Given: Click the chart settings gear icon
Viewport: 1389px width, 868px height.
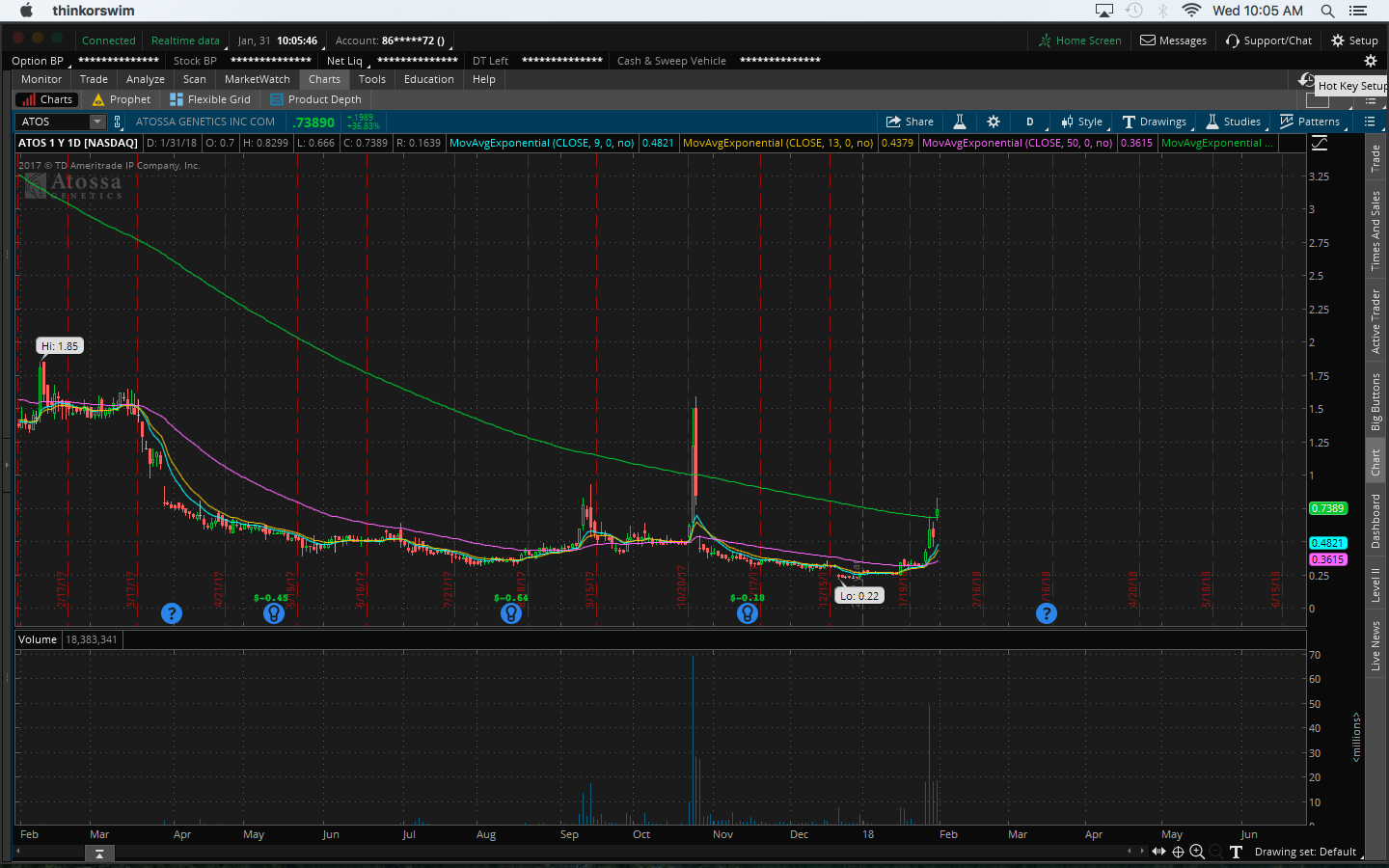Looking at the screenshot, I should click(994, 122).
